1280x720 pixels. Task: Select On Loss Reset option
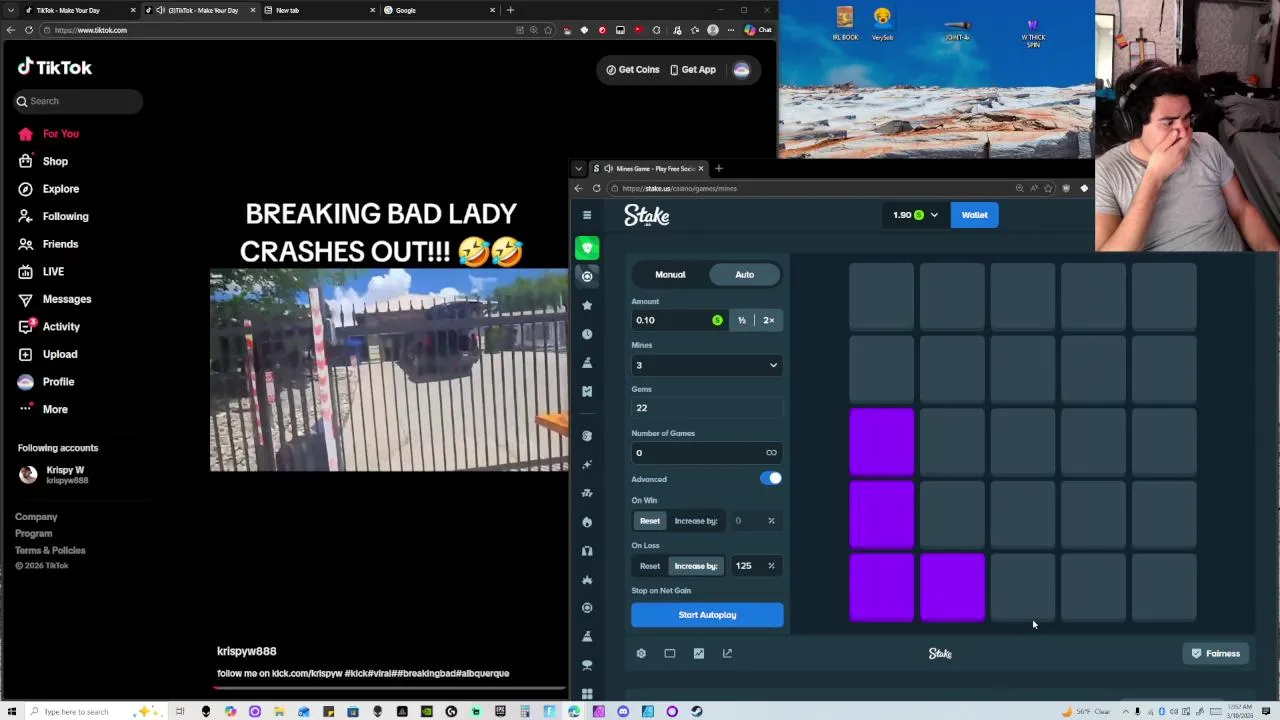coord(650,566)
